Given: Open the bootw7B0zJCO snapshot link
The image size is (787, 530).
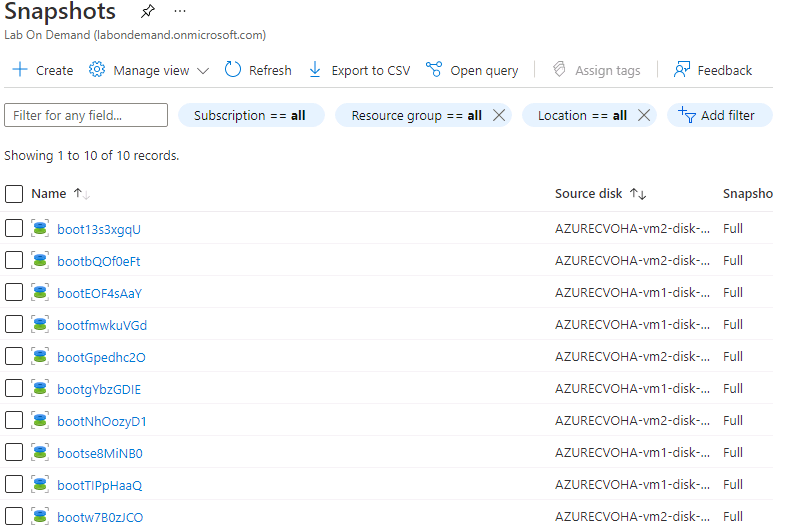Looking at the screenshot, I should click(x=100, y=517).
